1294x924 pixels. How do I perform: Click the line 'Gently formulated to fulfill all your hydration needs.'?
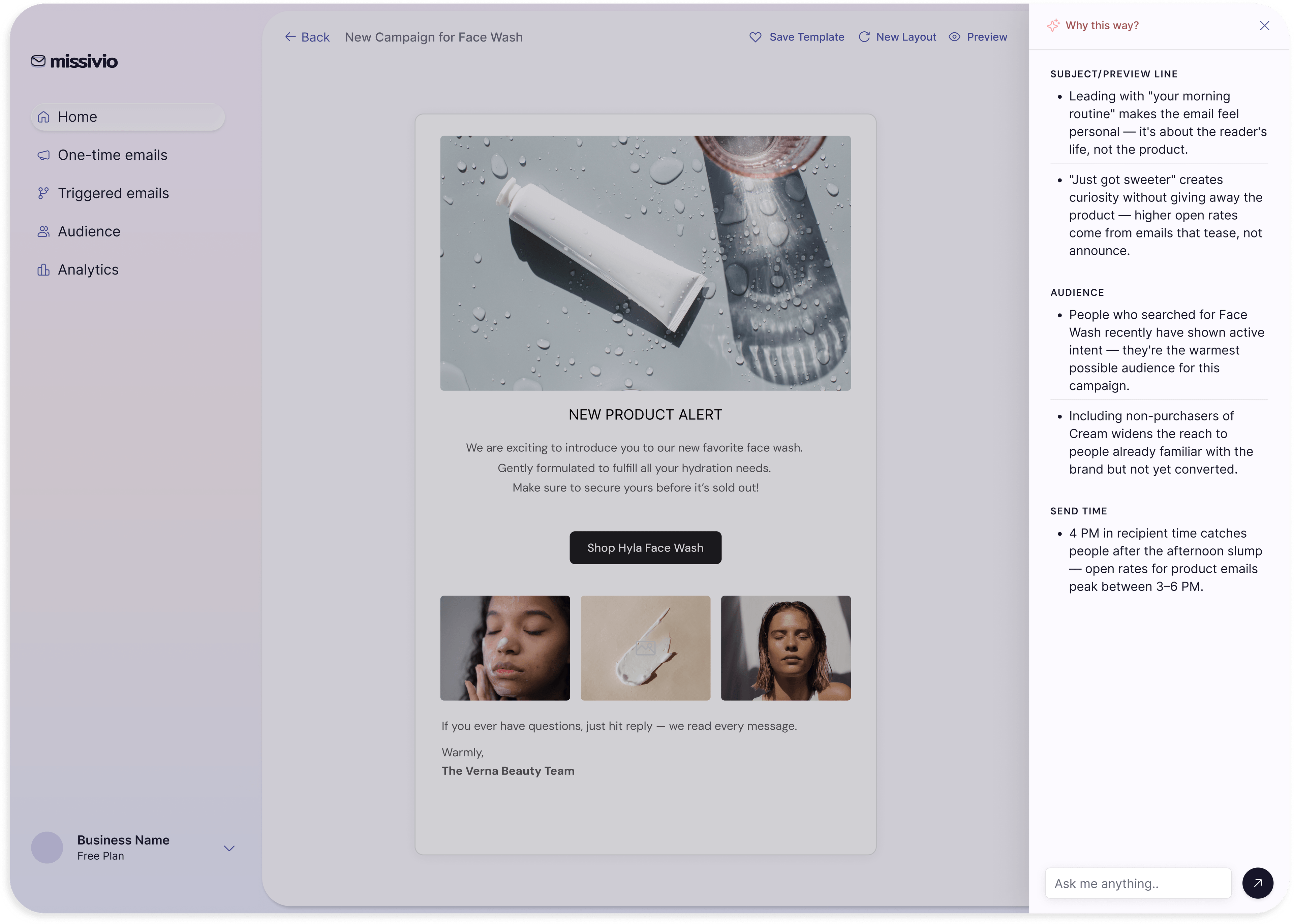634,468
